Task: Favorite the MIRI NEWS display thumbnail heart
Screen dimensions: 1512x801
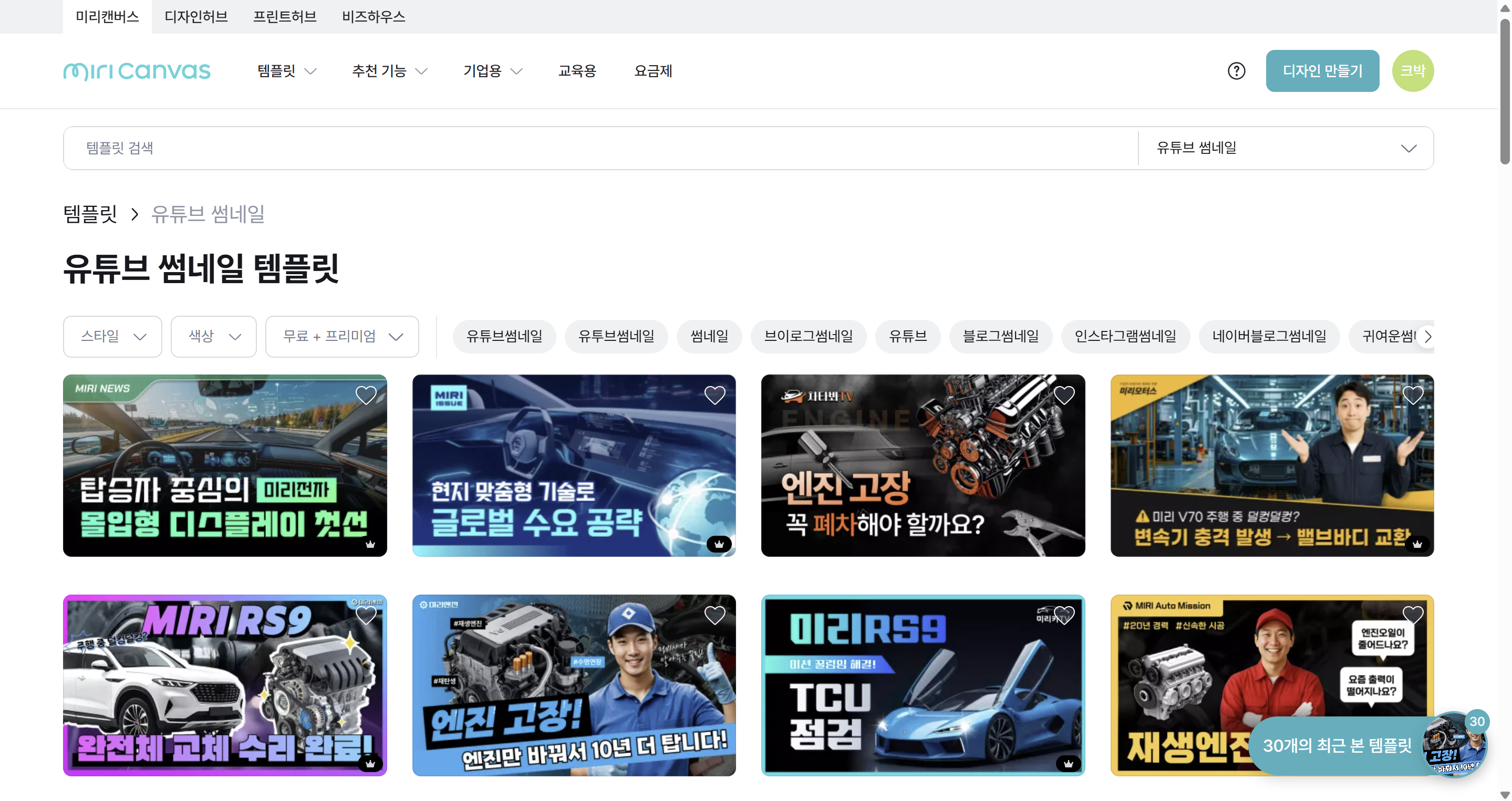Action: coord(366,395)
